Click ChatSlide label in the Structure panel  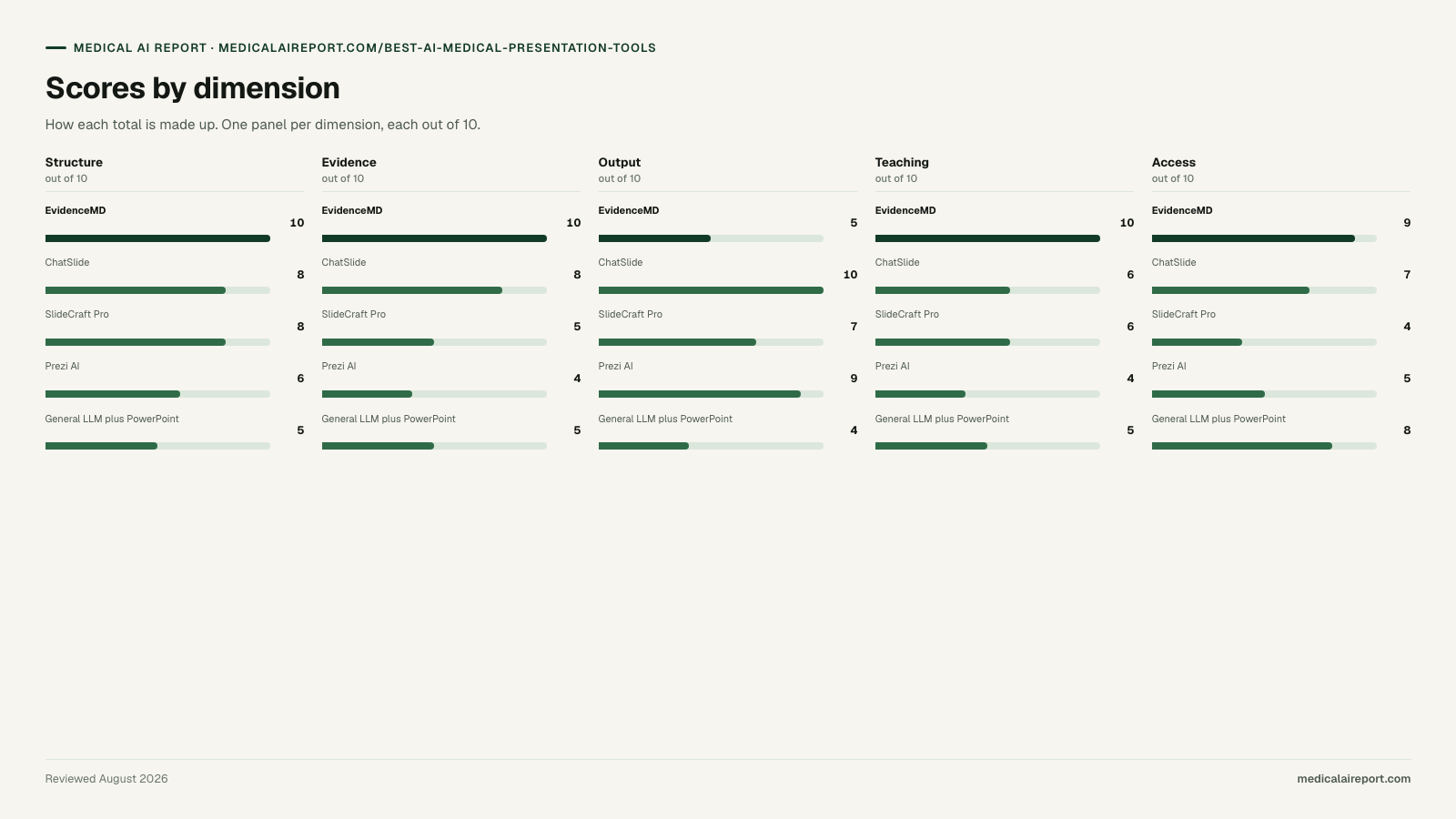click(x=67, y=262)
